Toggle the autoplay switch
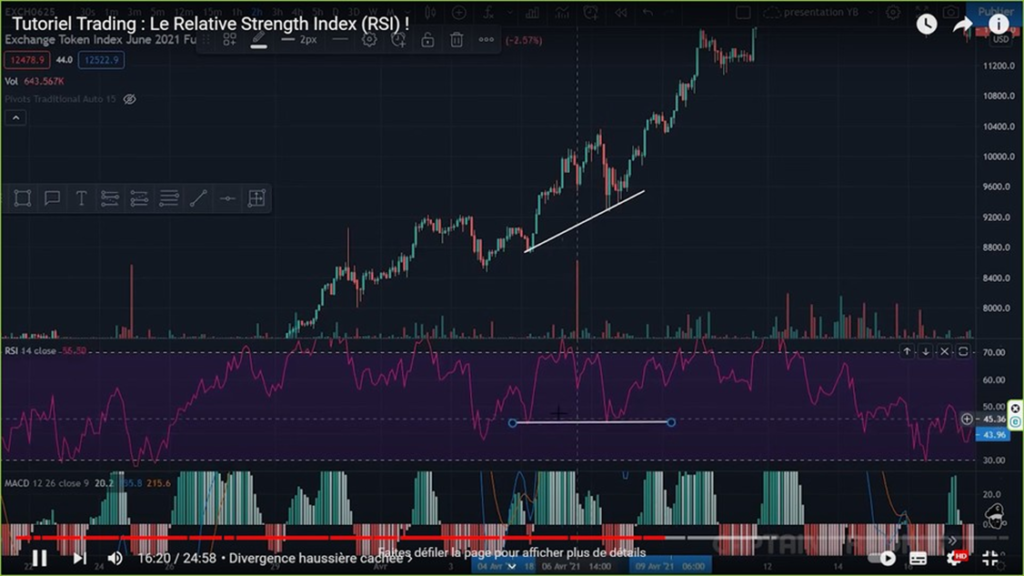 click(882, 558)
